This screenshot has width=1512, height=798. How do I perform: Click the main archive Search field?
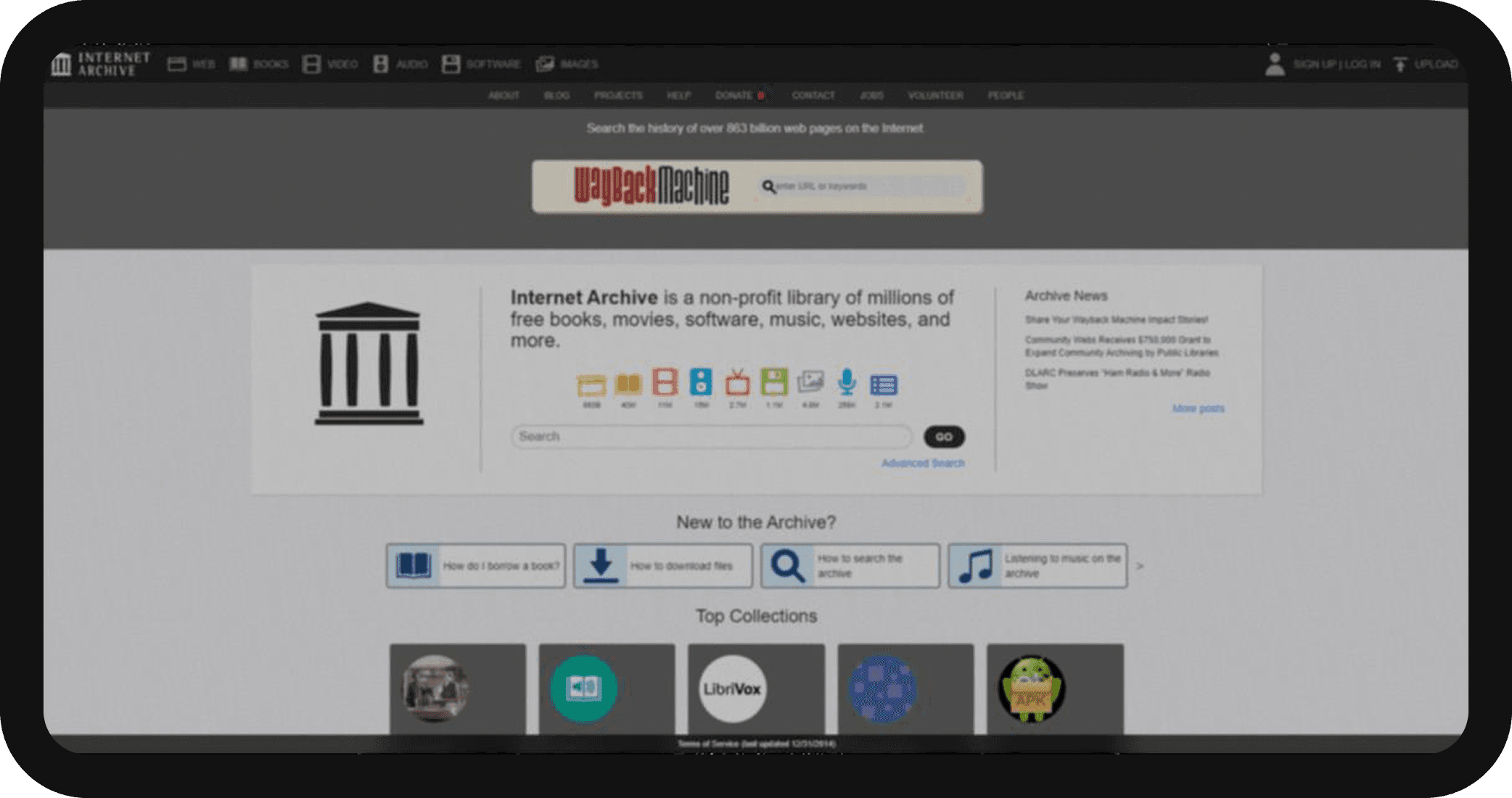click(x=711, y=437)
